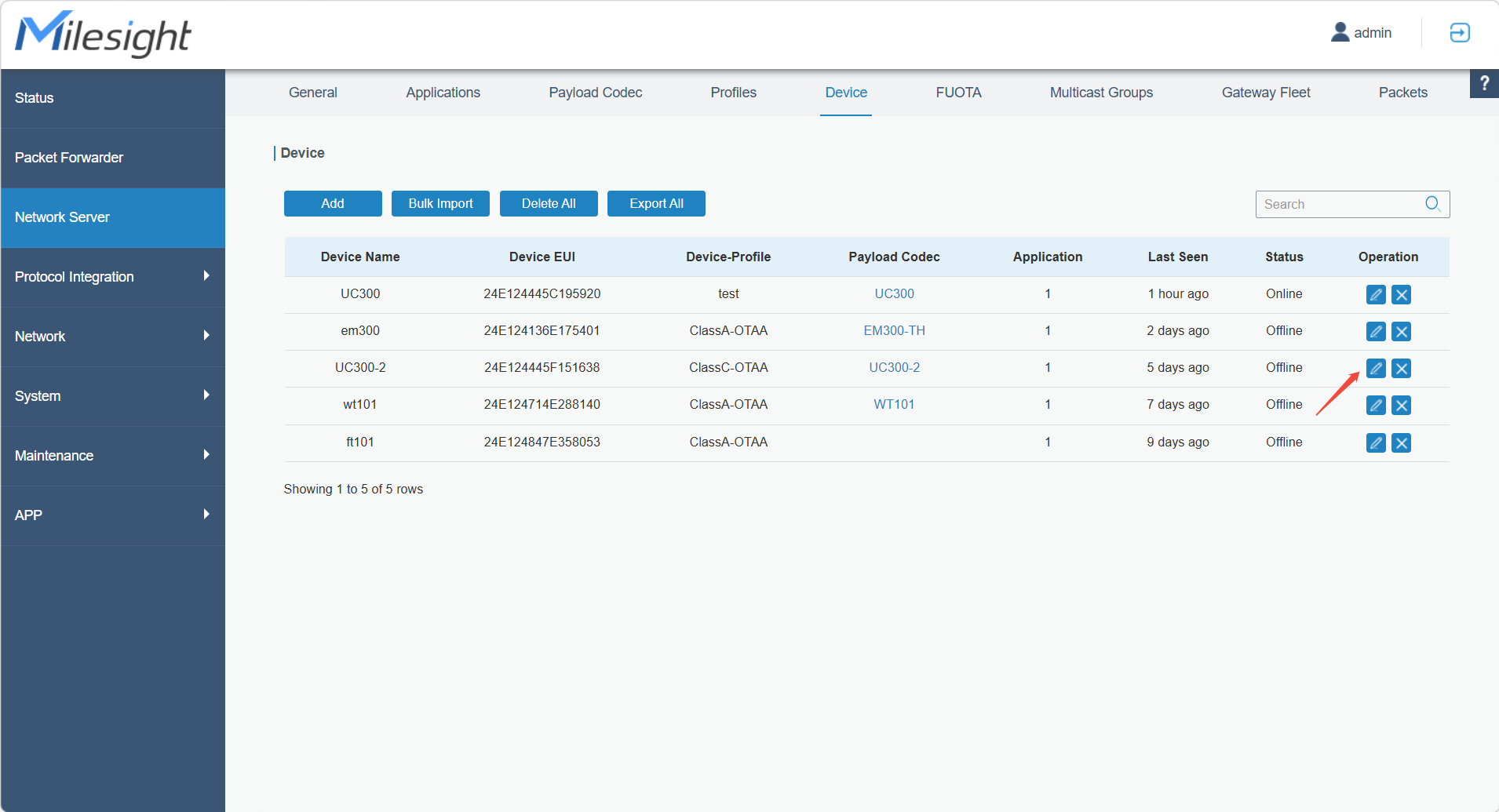This screenshot has width=1499, height=812.
Task: Click the Add device button
Action: point(333,203)
